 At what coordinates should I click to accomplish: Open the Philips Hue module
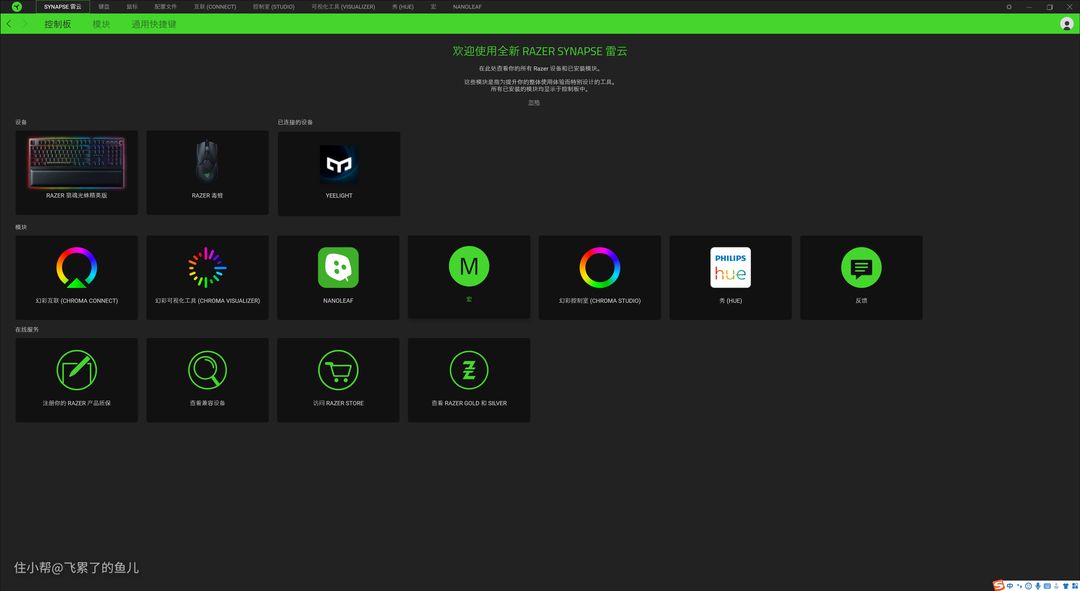tap(730, 268)
